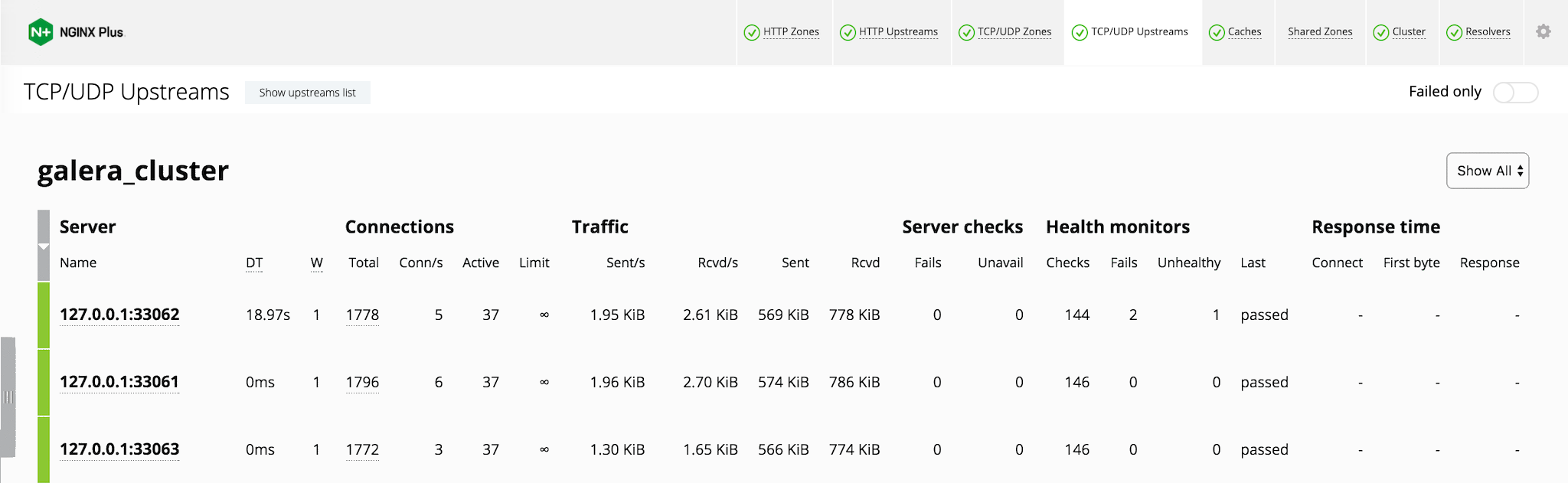
Task: Click the Show upstreams list button
Action: pyautogui.click(x=307, y=93)
